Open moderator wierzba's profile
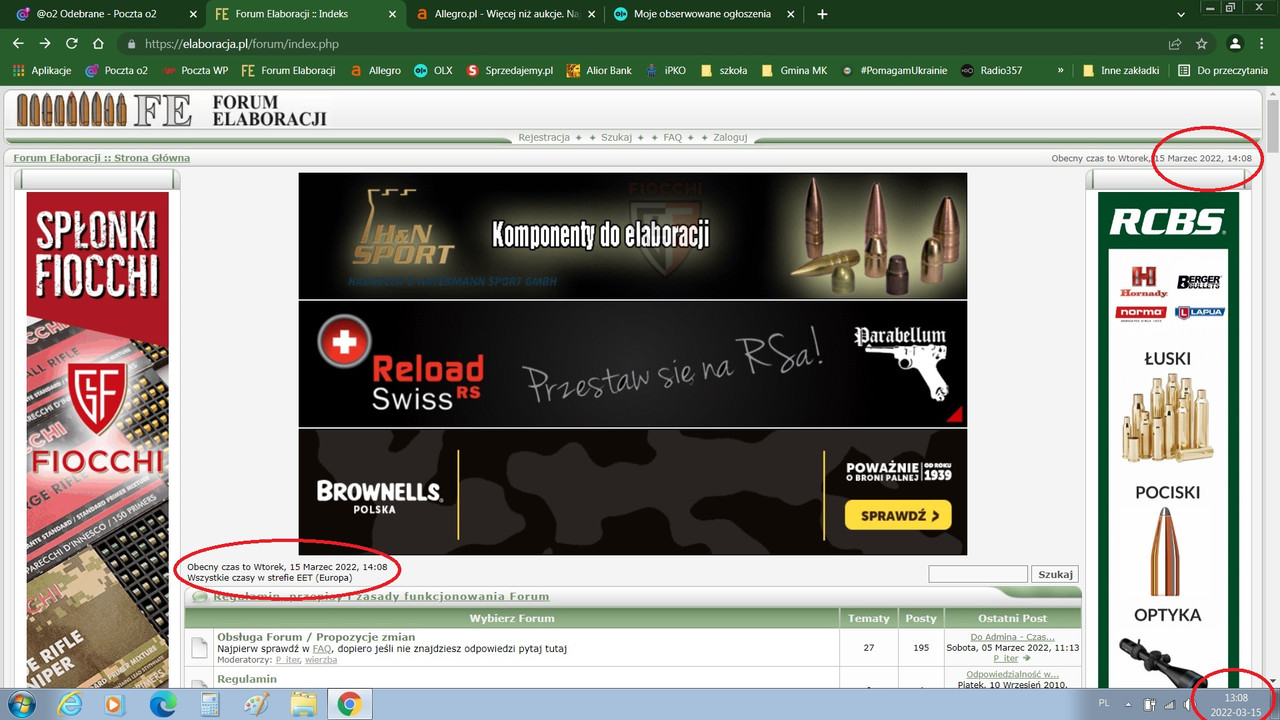Image resolution: width=1280 pixels, height=720 pixels. coord(321,660)
